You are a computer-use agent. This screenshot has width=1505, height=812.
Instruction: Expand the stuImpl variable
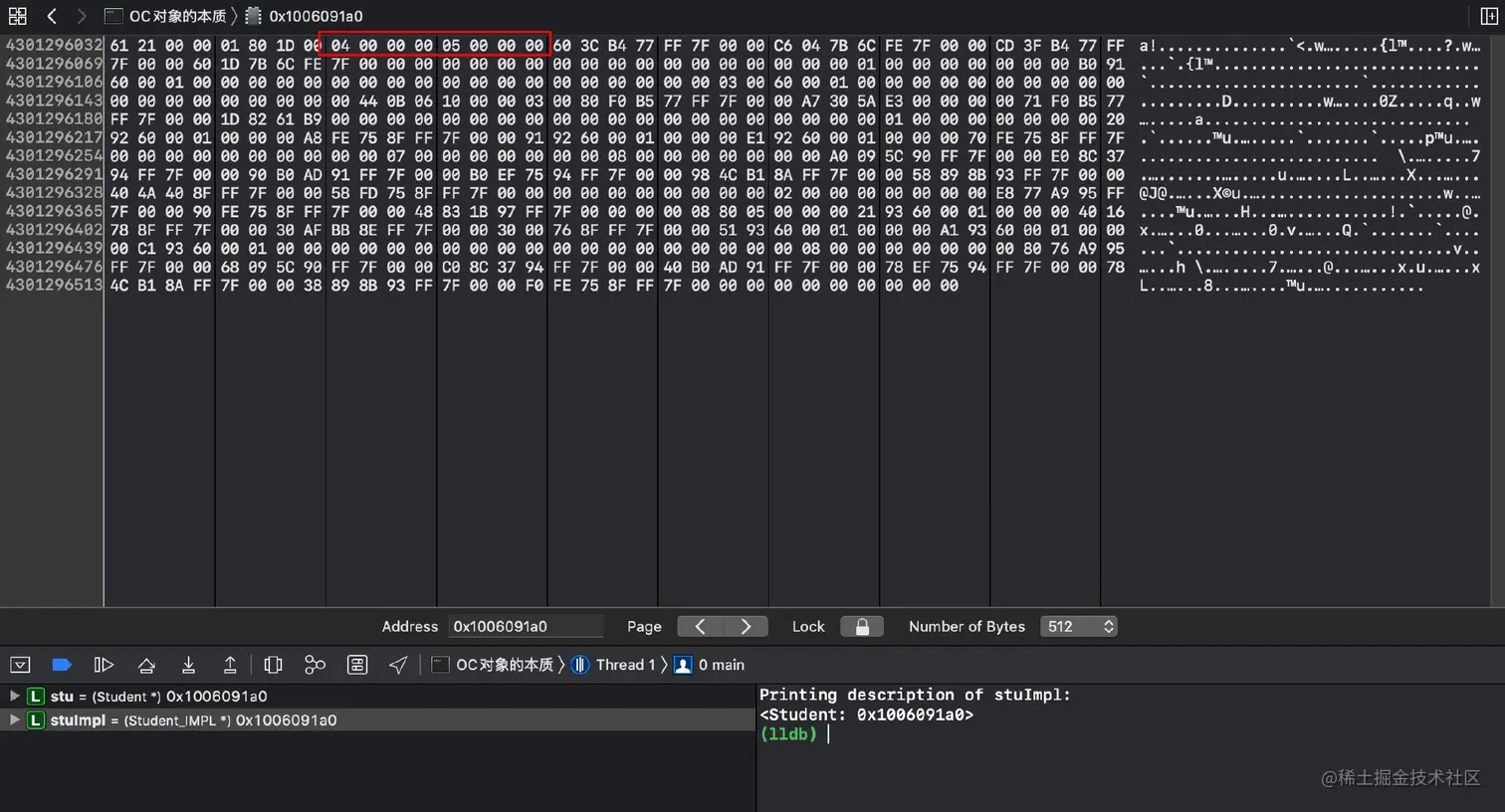pos(14,719)
